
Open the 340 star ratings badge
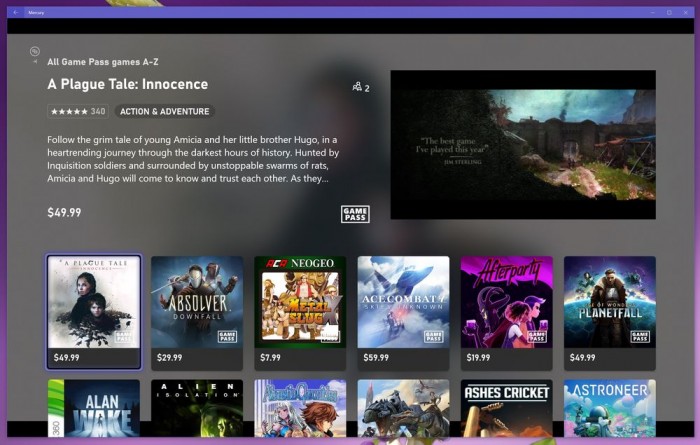click(x=78, y=112)
